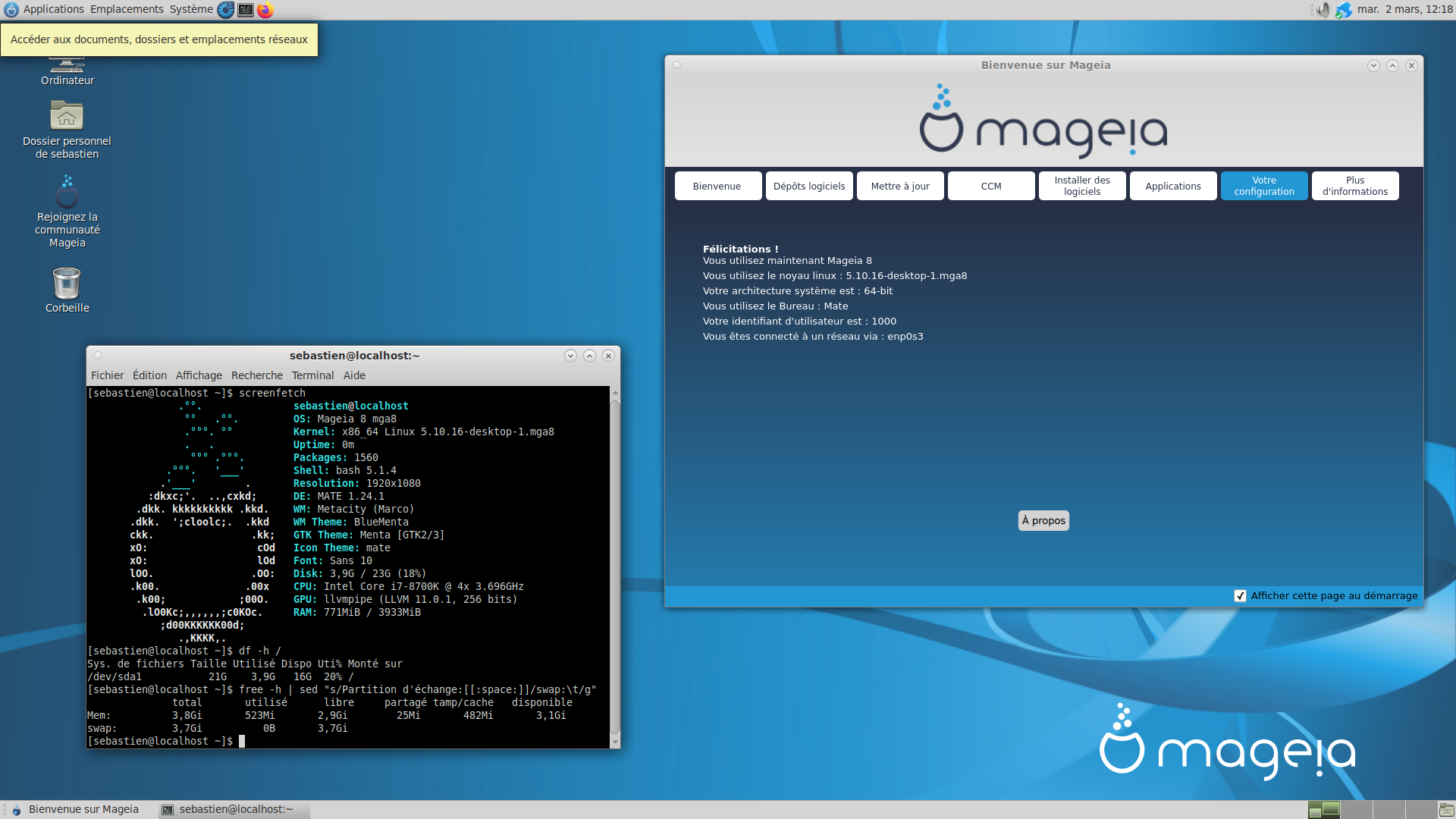The width and height of the screenshot is (1456, 819).
Task: Click the terminal prompt cursor line
Action: point(166,742)
